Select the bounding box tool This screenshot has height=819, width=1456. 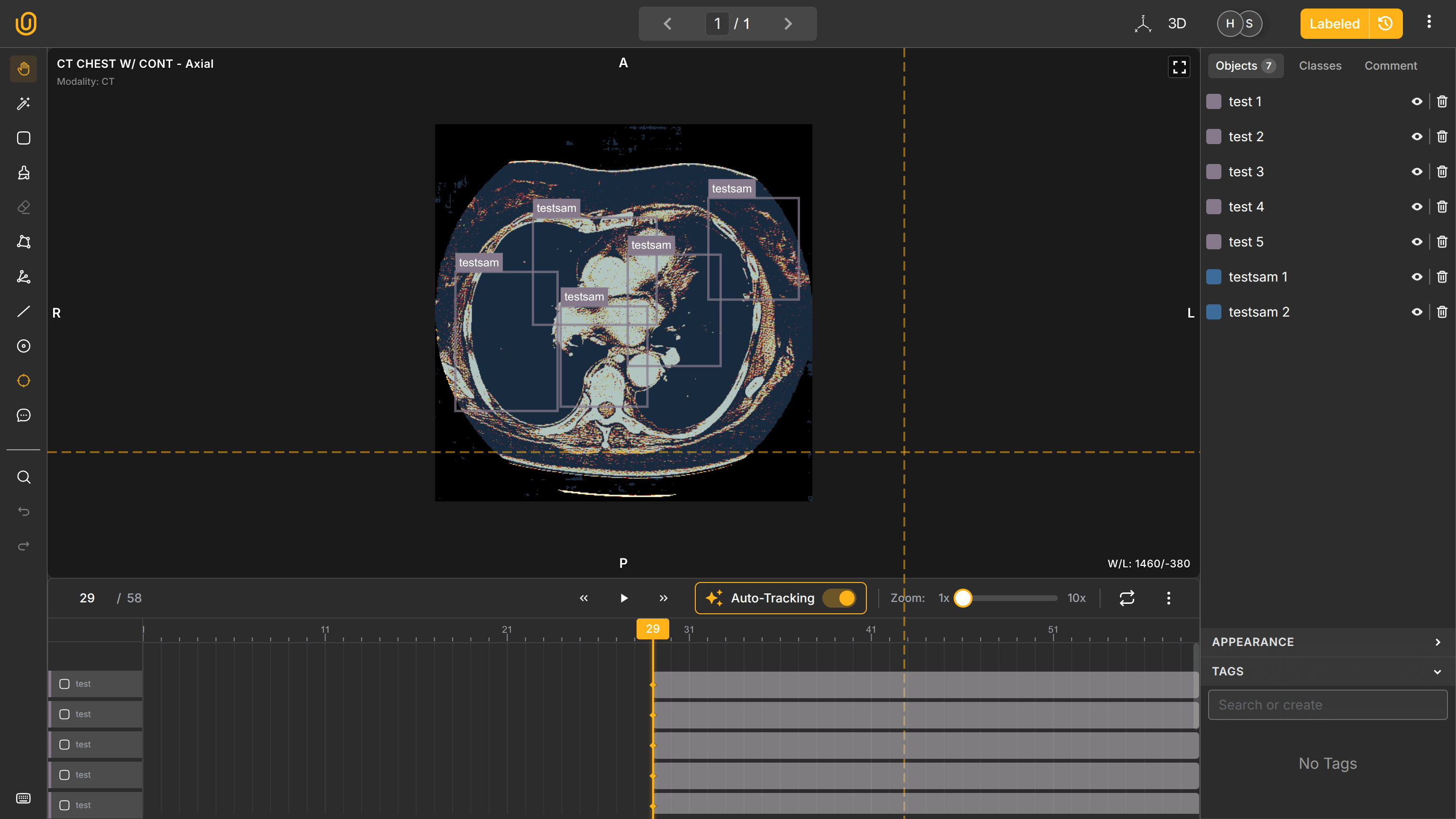point(23,138)
